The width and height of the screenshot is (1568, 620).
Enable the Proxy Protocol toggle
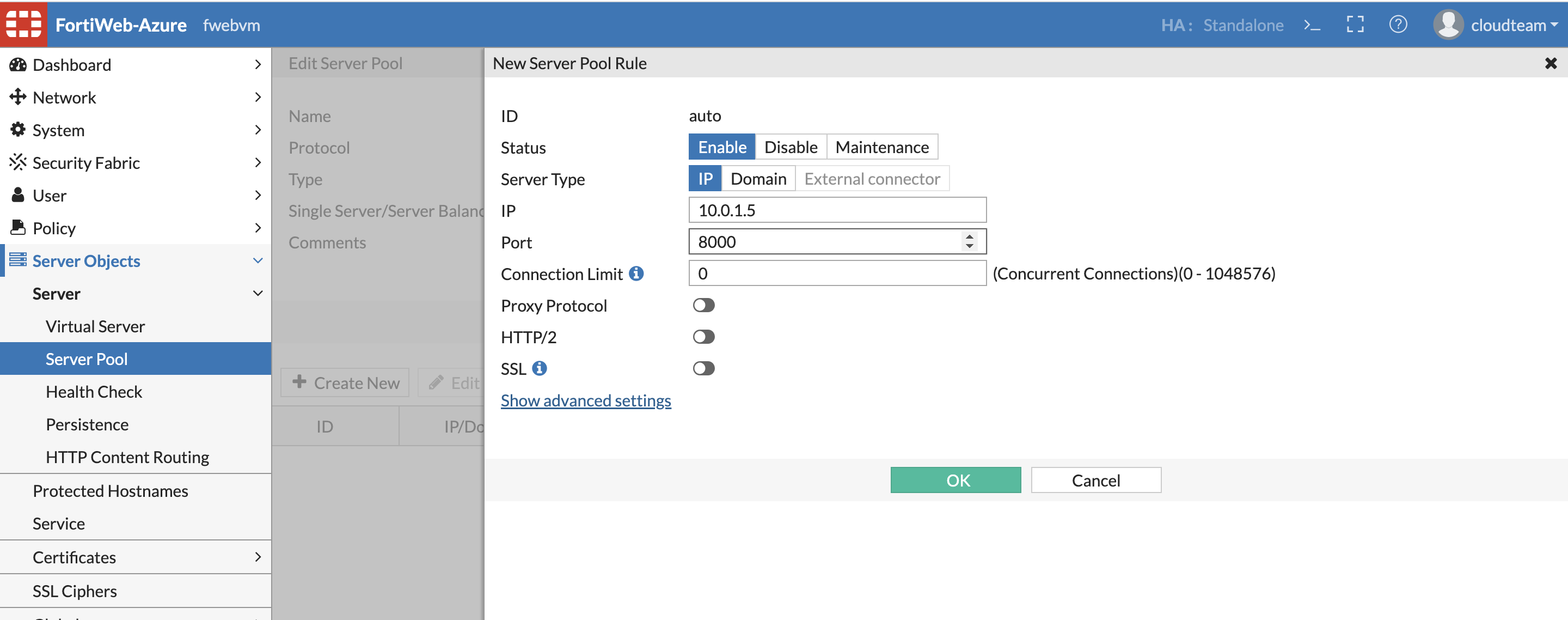click(703, 305)
